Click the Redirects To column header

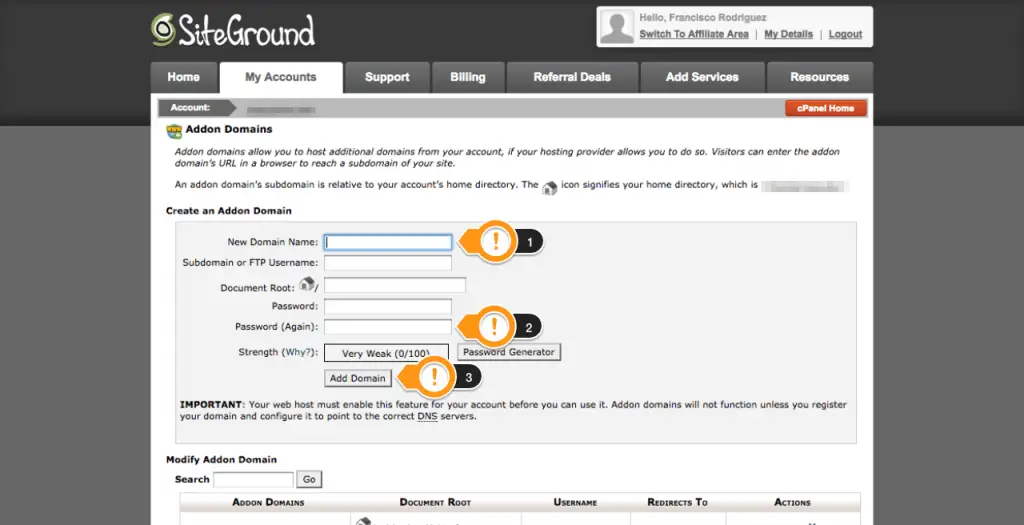677,502
